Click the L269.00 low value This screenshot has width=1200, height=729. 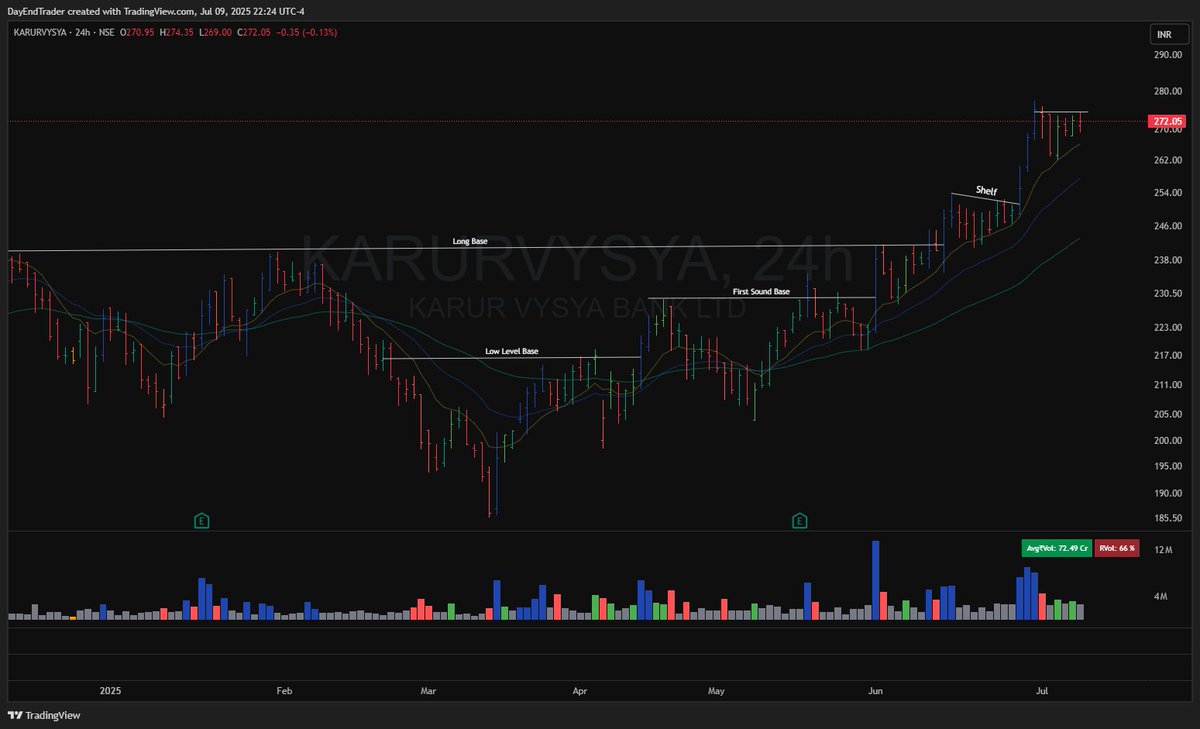point(216,33)
